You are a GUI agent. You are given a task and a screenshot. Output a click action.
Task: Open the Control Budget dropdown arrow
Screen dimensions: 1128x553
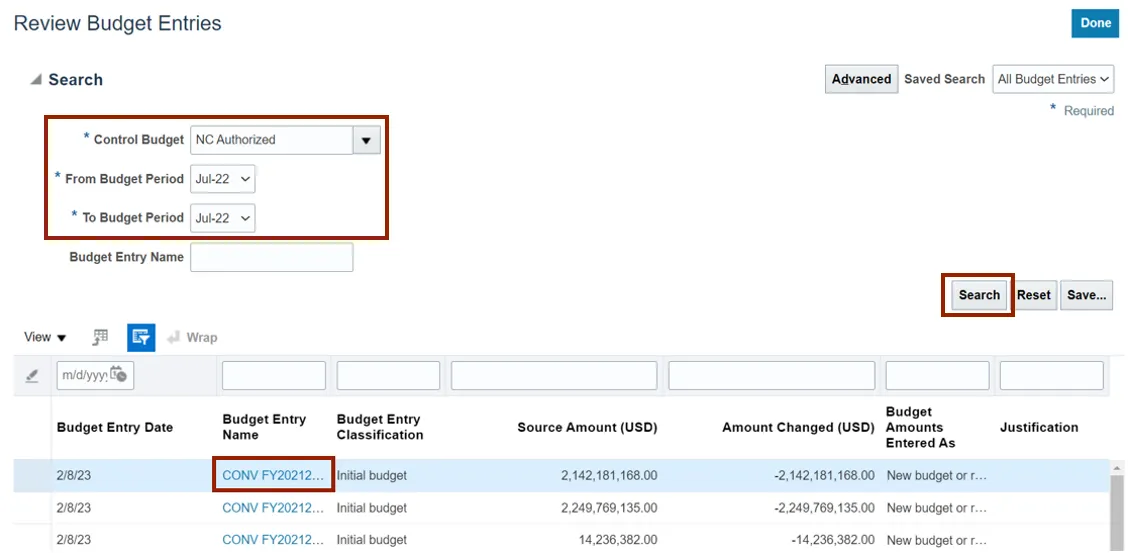click(x=366, y=140)
